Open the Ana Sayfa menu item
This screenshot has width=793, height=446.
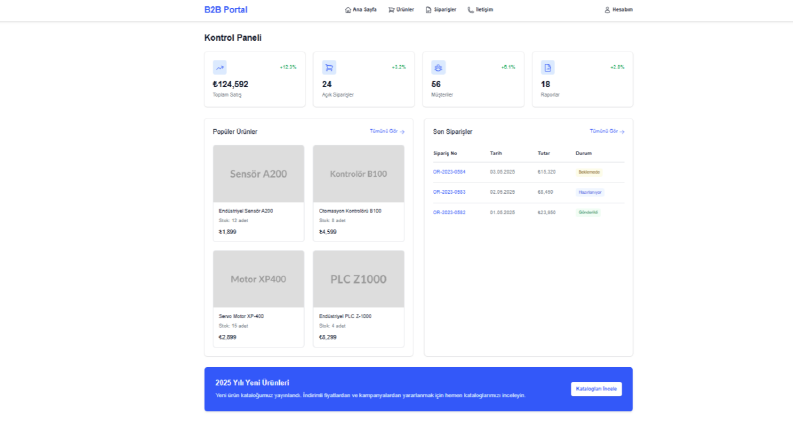361,10
